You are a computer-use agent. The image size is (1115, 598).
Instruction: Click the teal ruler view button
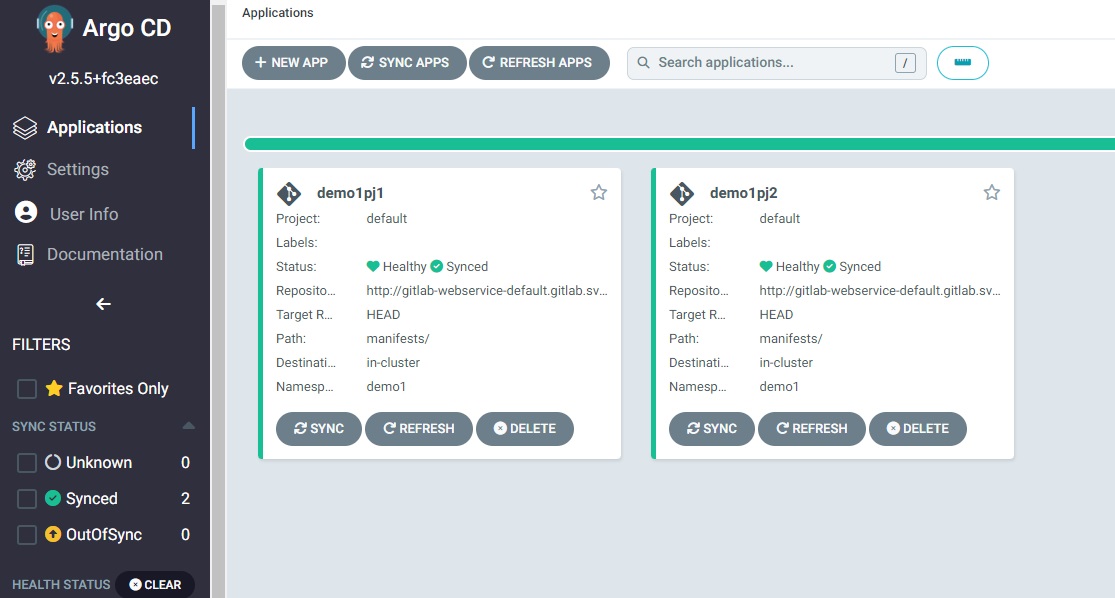963,63
